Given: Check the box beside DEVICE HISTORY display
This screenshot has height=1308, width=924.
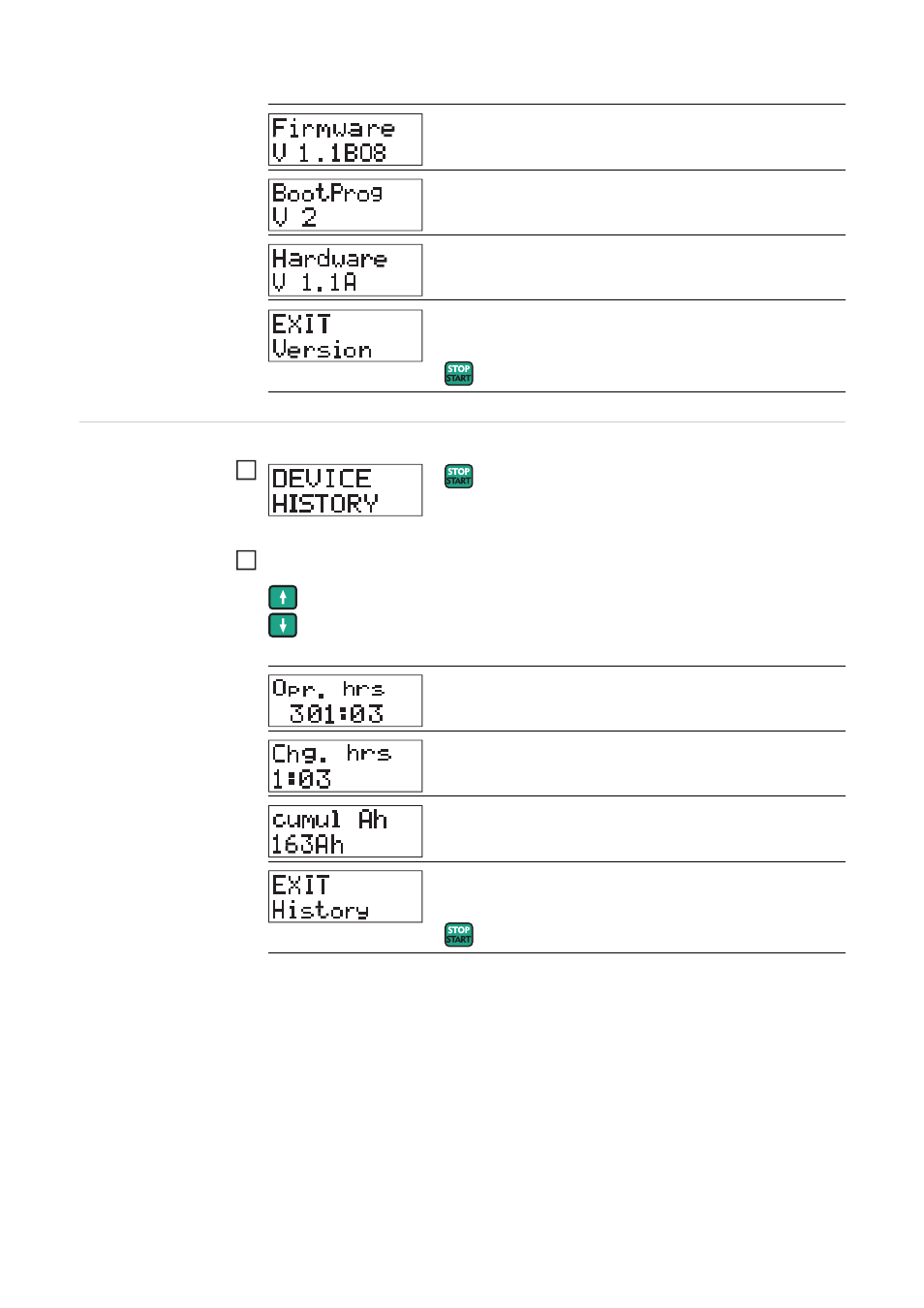Looking at the screenshot, I should pos(246,470).
